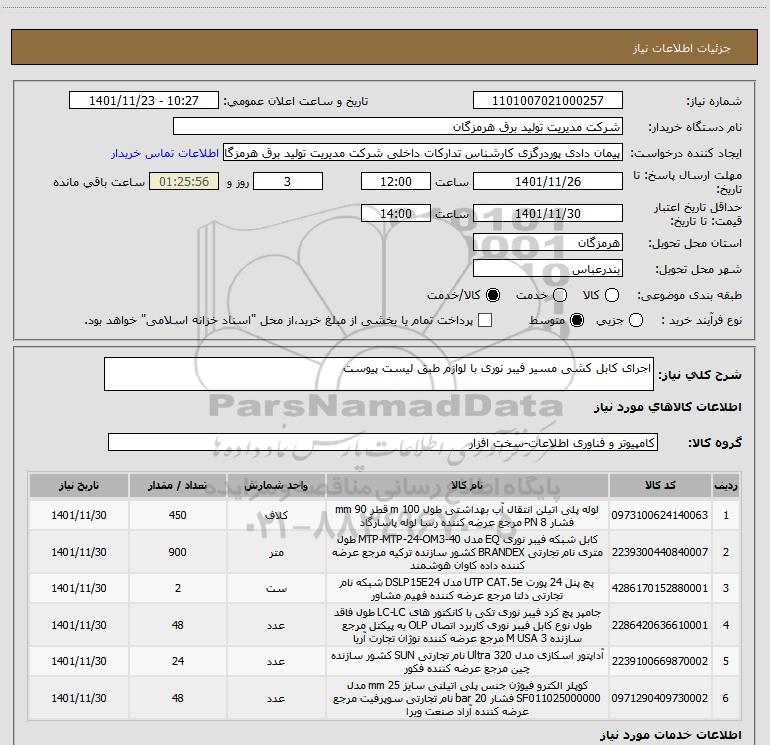Click the requester field starting with پیمان دادی
Viewport: 770px width, 745px height.
tap(423, 153)
